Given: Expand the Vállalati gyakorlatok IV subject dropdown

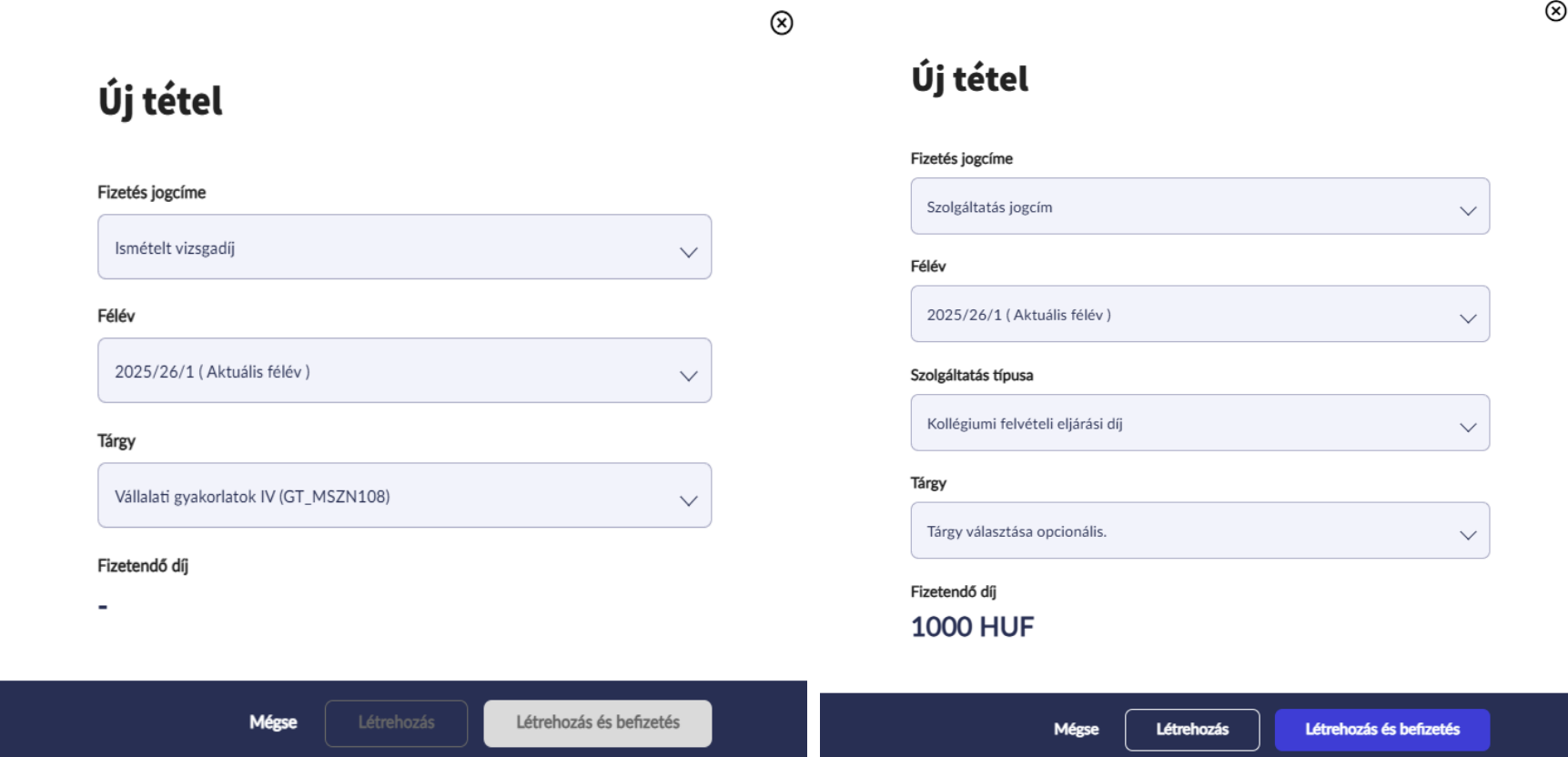Looking at the screenshot, I should point(391,496).
